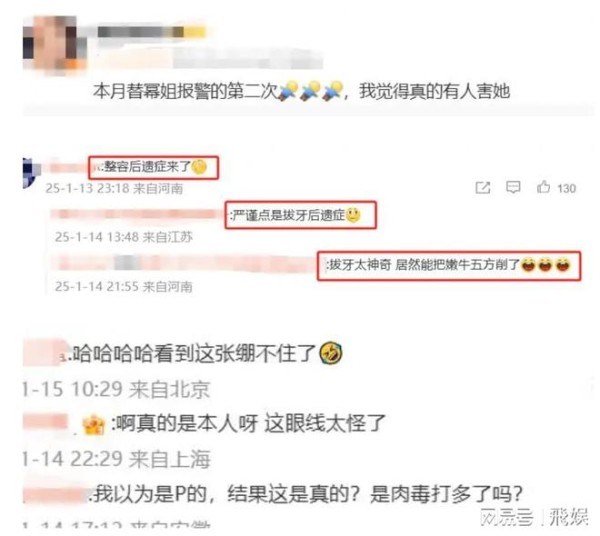Click the share/forward icon on first comment

click(x=483, y=187)
